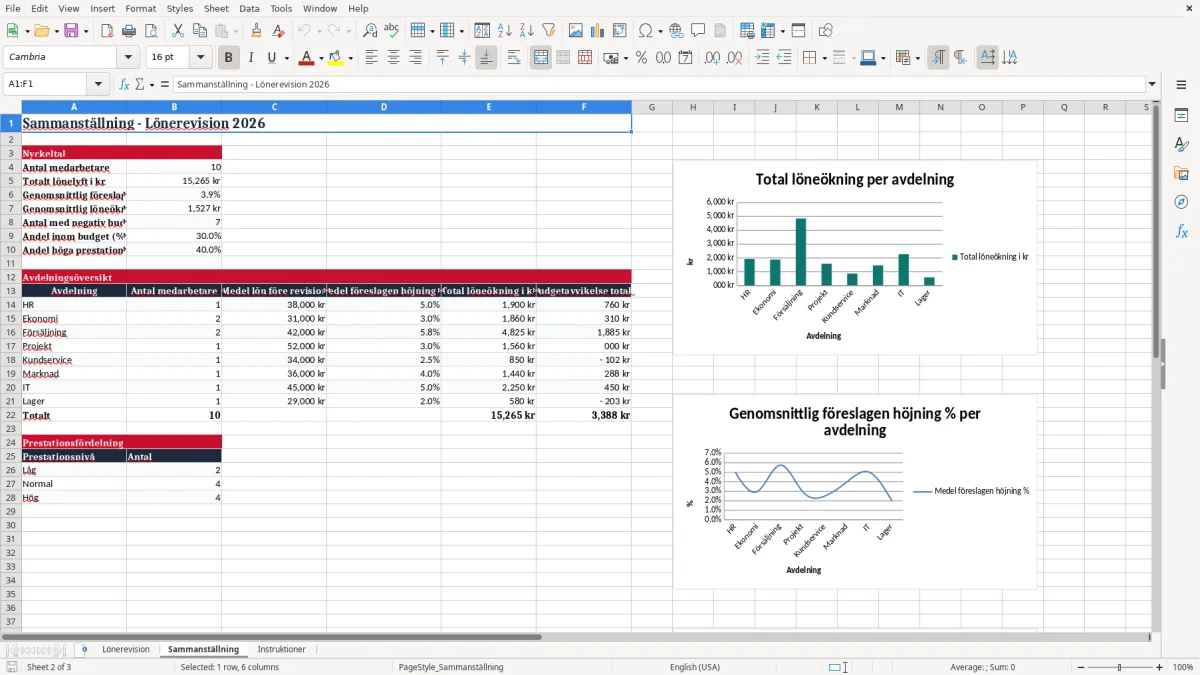
Task: Open the font size dropdown
Action: point(201,58)
